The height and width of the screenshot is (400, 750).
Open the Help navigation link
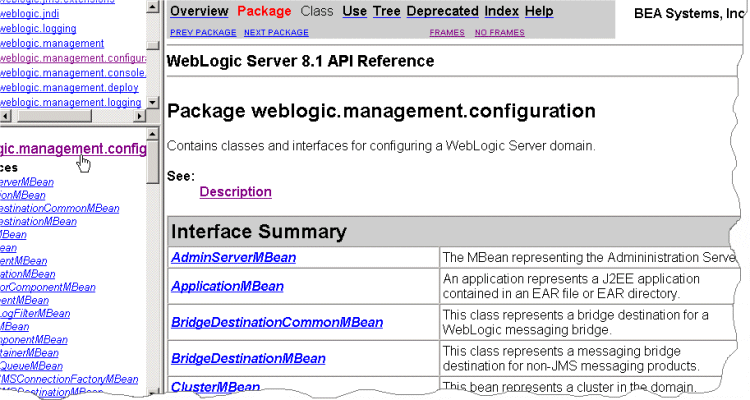pyautogui.click(x=539, y=11)
